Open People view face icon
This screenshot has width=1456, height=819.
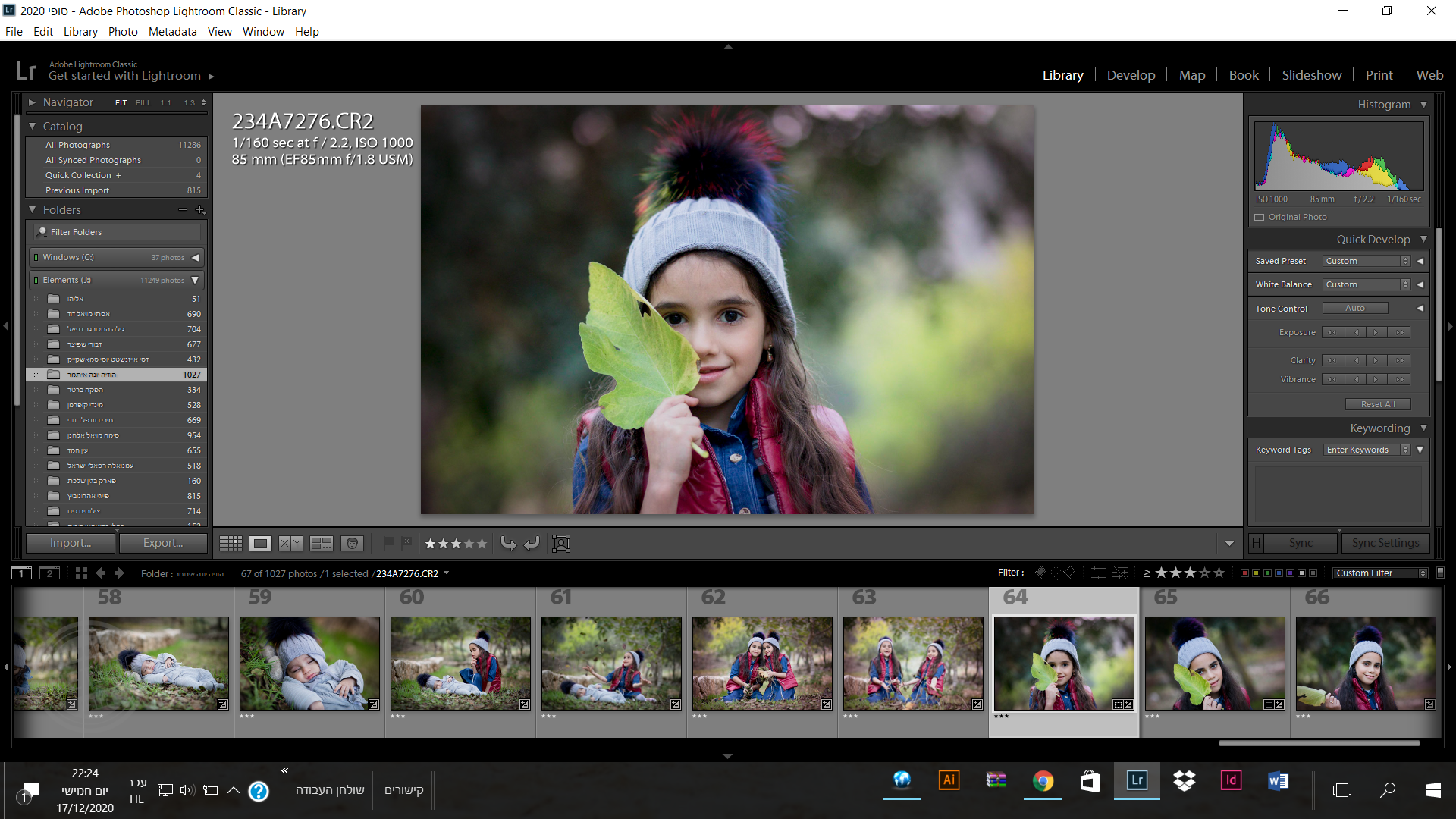click(352, 543)
